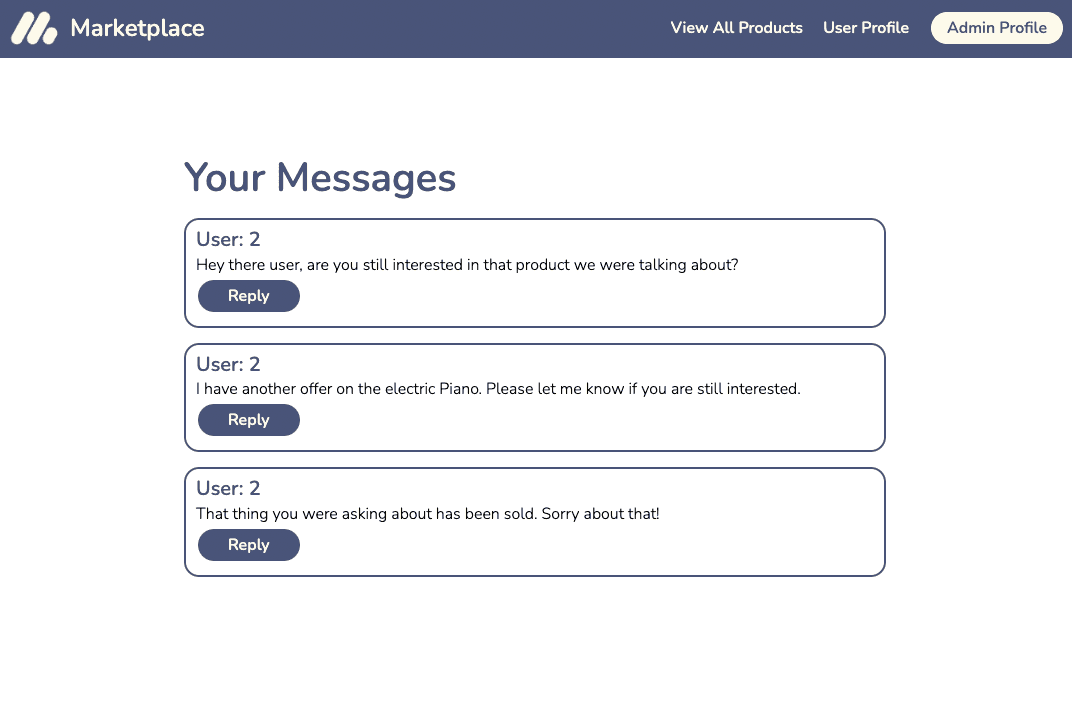Click 'User: 2' label in Piano message
Screen dimensions: 1072x728
click(228, 364)
